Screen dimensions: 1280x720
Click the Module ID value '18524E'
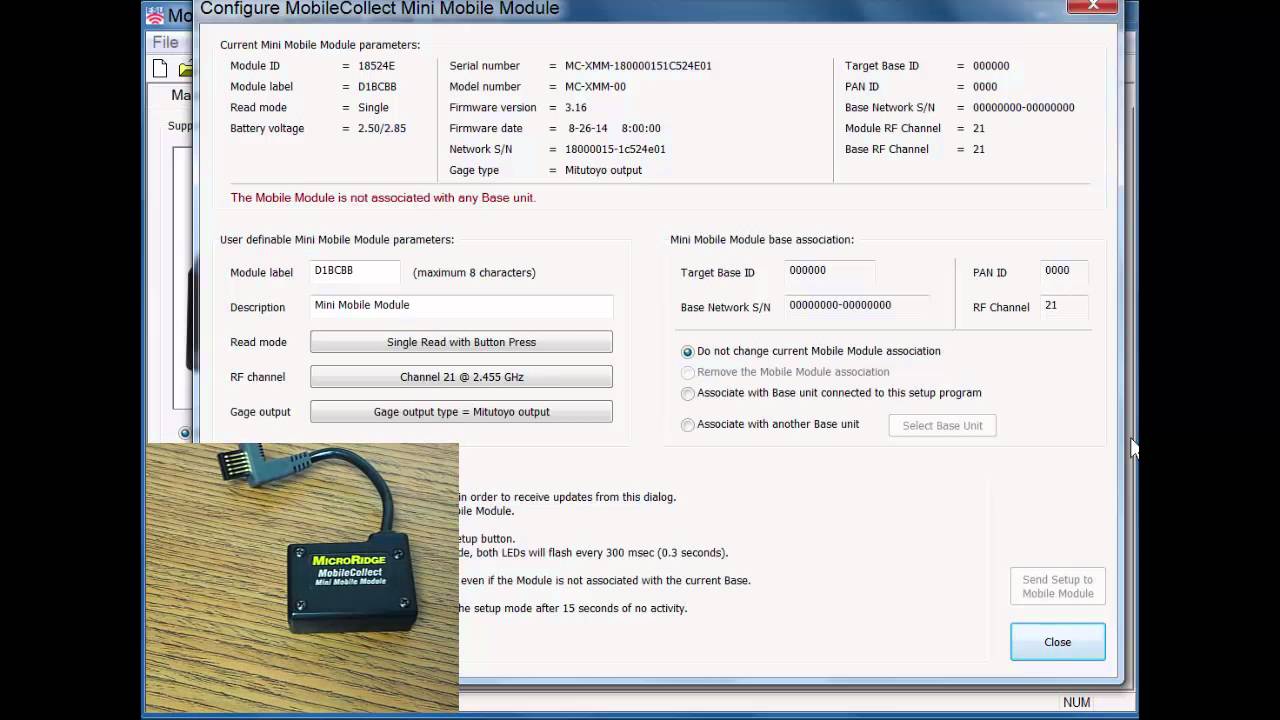click(376, 66)
